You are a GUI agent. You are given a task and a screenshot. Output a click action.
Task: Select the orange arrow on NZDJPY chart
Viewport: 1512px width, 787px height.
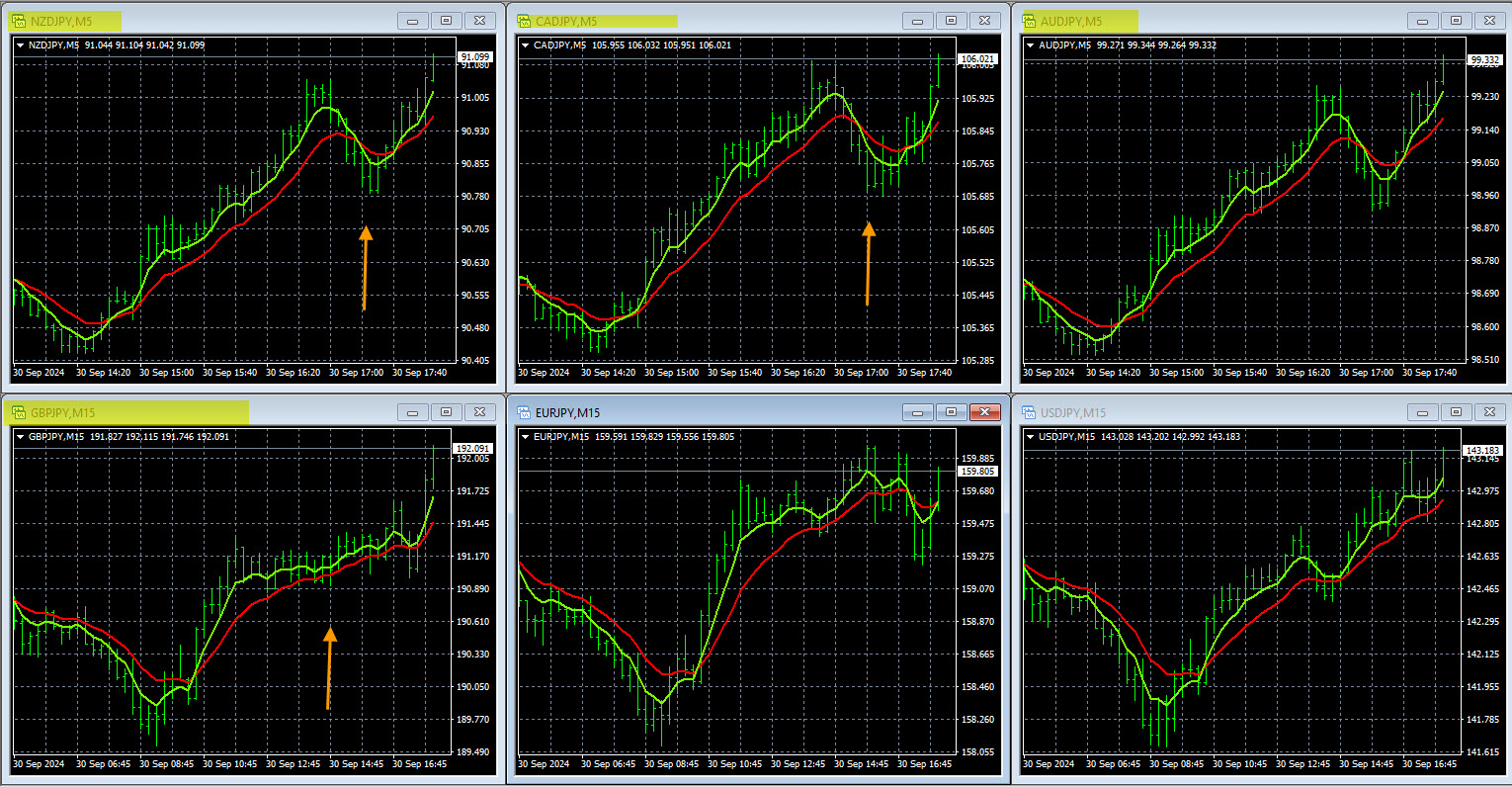coord(365,267)
